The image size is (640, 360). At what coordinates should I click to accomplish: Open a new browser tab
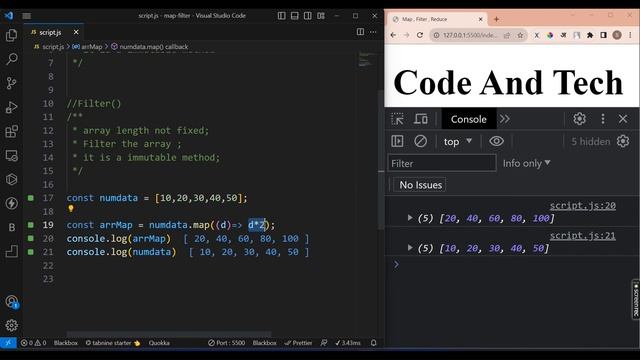496,19
